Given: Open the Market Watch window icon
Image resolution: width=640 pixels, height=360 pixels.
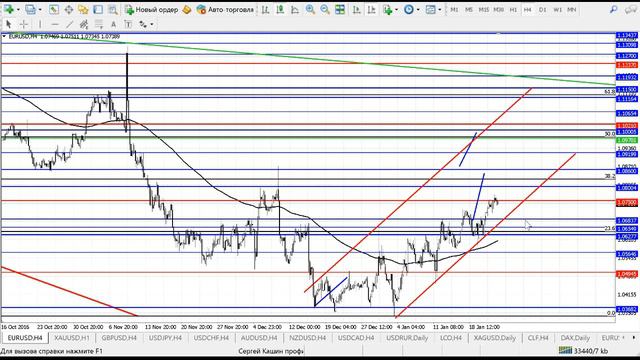Looking at the screenshot, I should tap(54, 9).
